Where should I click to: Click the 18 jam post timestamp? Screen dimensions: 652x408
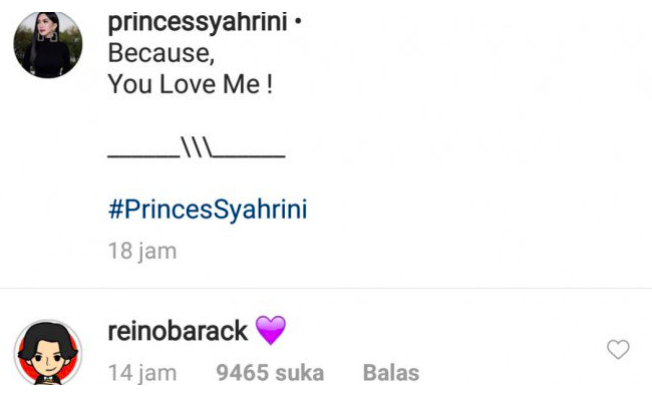(142, 251)
